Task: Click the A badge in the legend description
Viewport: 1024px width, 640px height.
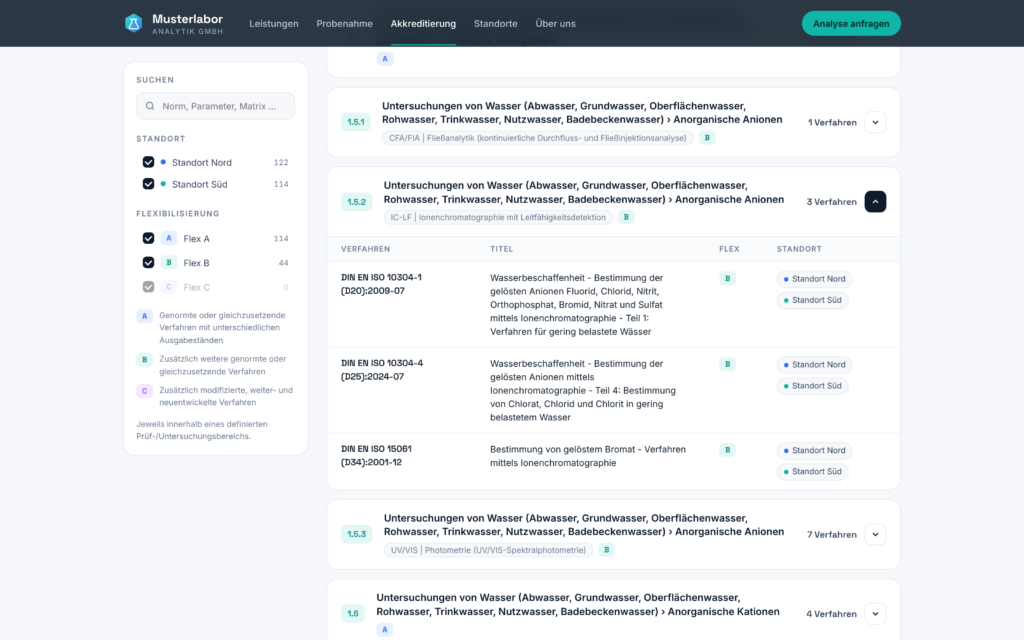Action: (x=144, y=316)
